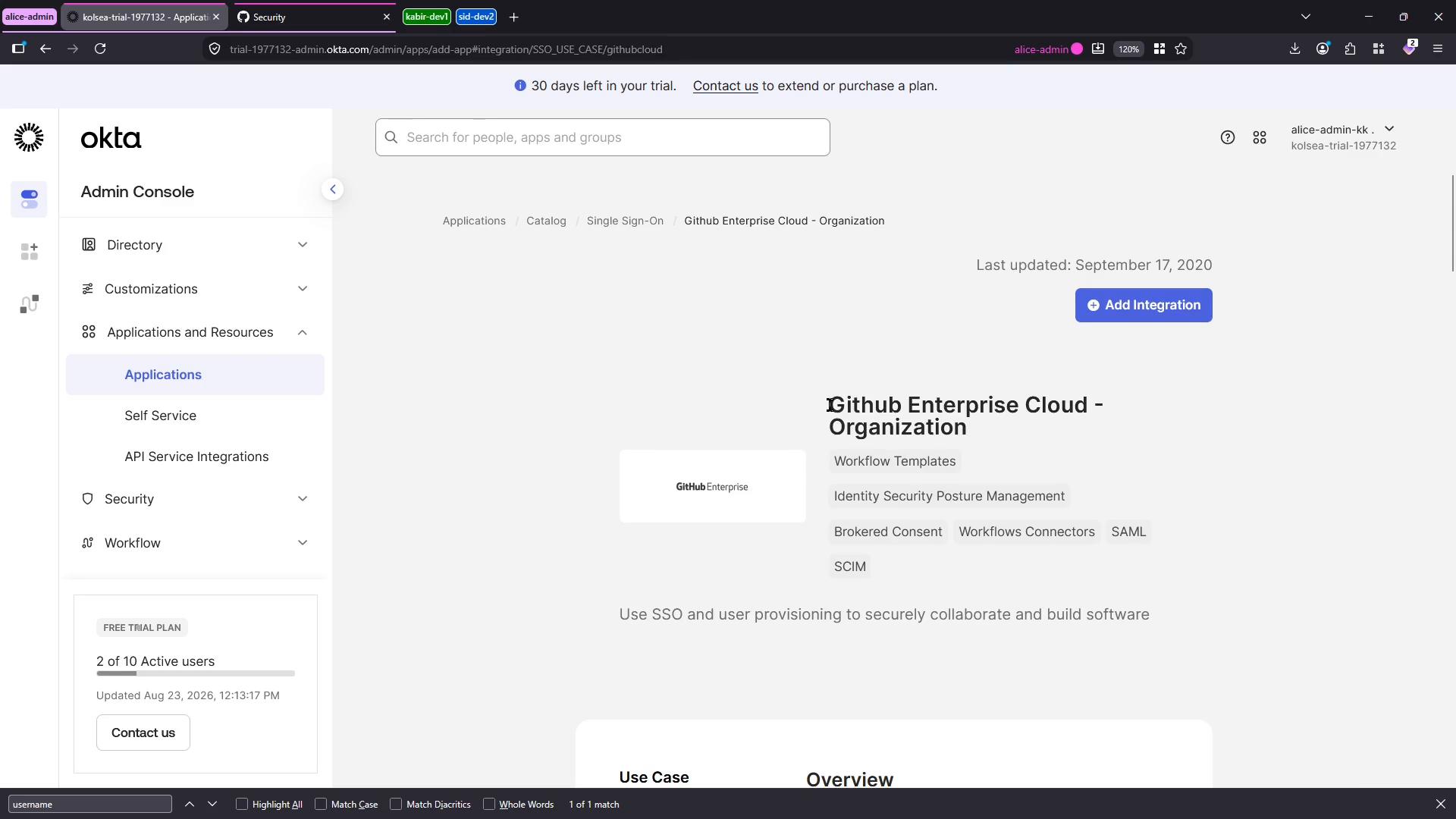Click the Contact us link in trial banner
Image resolution: width=1456 pixels, height=819 pixels.
(725, 86)
